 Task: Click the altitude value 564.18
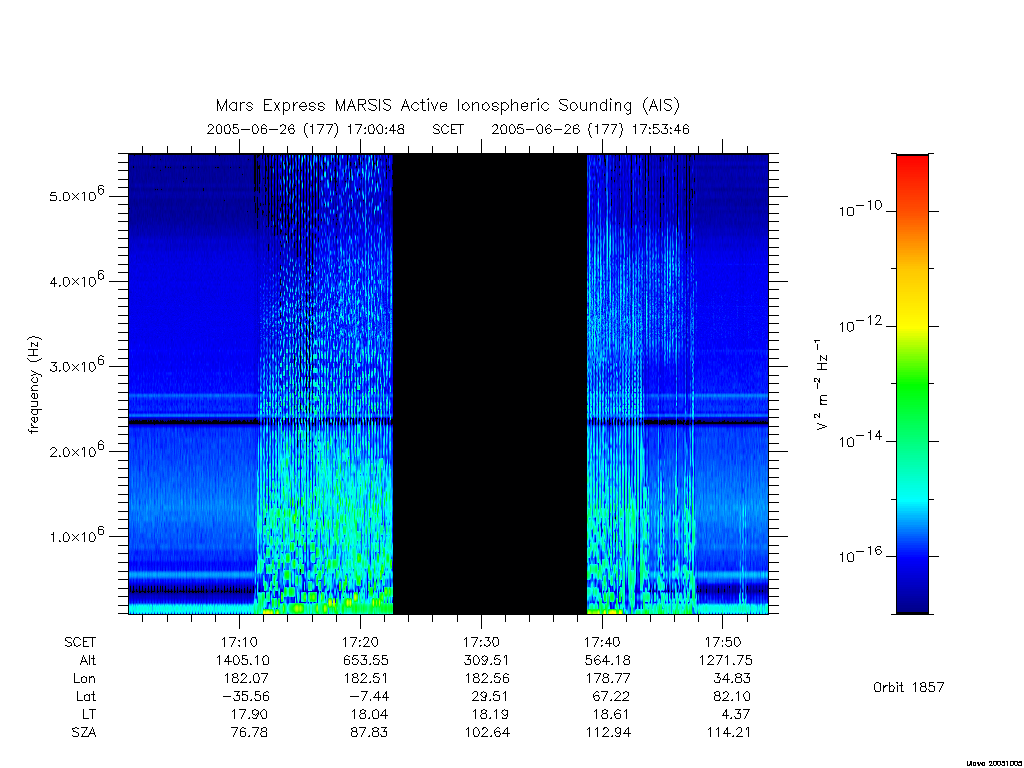coord(607,660)
